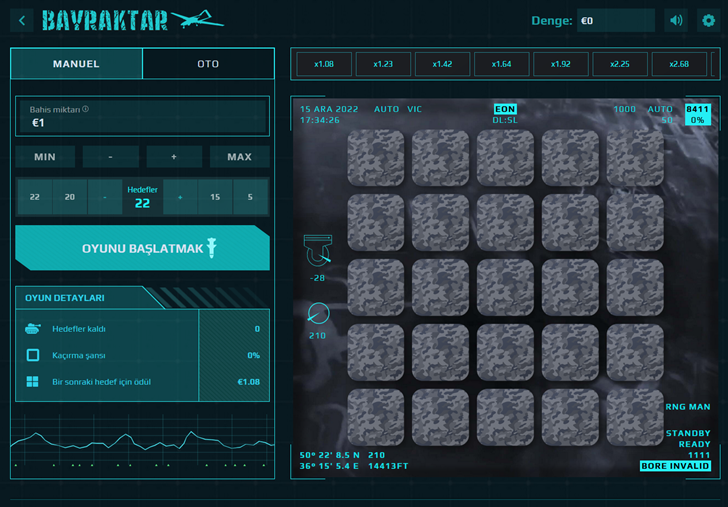Click the BORE INVALID status label
The height and width of the screenshot is (507, 728).
(x=675, y=466)
